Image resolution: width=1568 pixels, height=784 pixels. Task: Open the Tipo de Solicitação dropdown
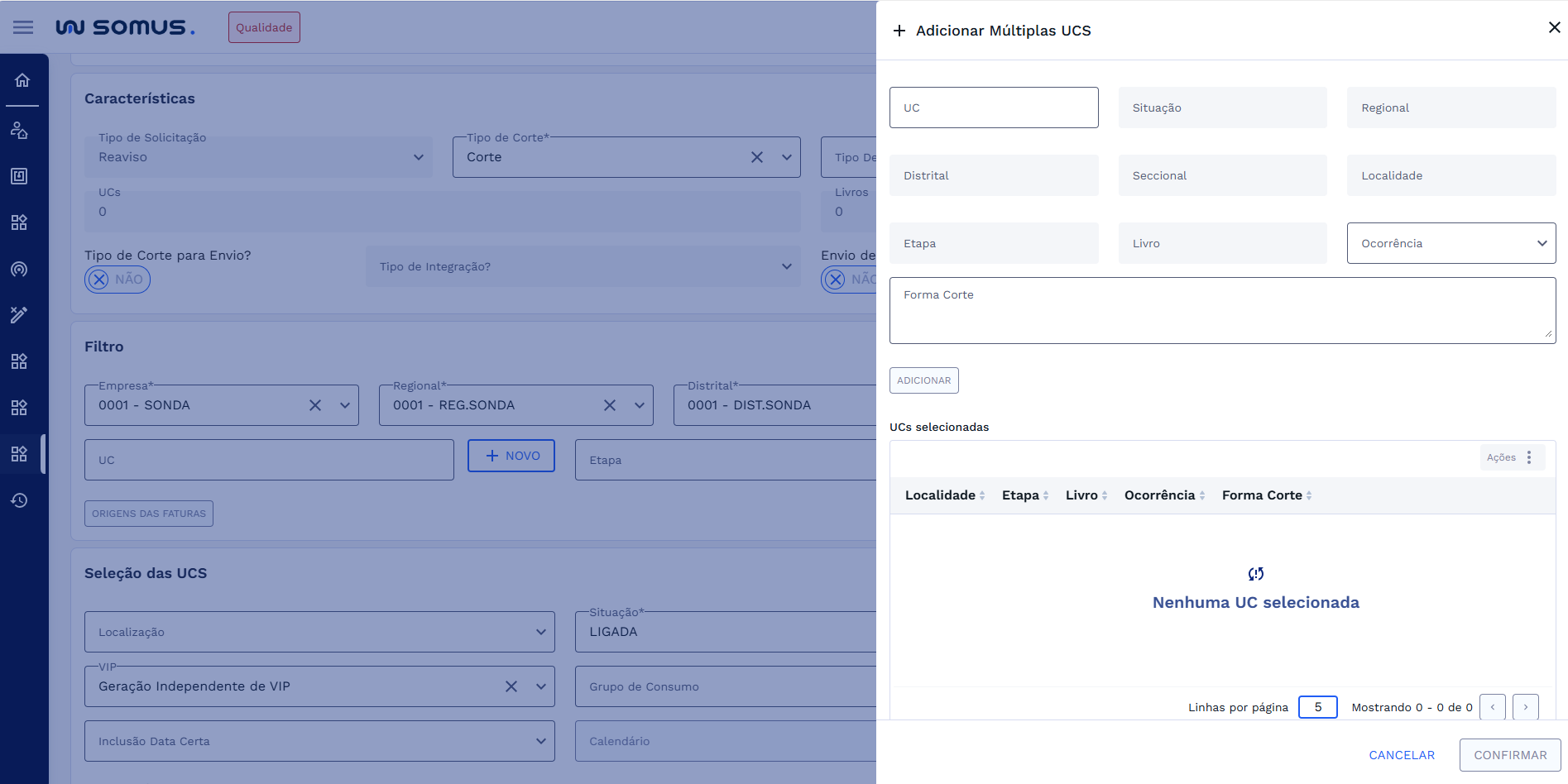point(257,157)
